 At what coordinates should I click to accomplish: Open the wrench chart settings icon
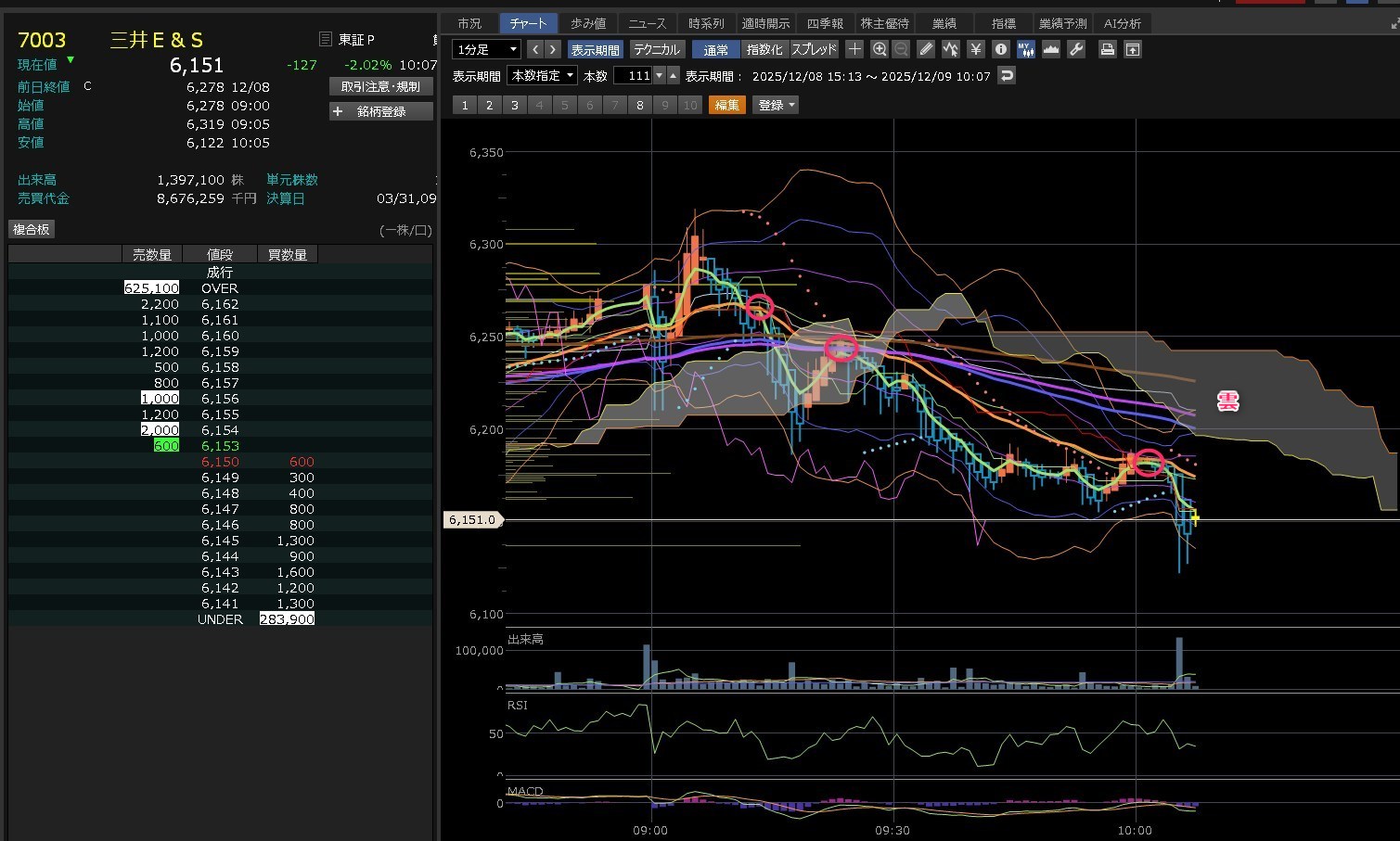[x=1076, y=49]
